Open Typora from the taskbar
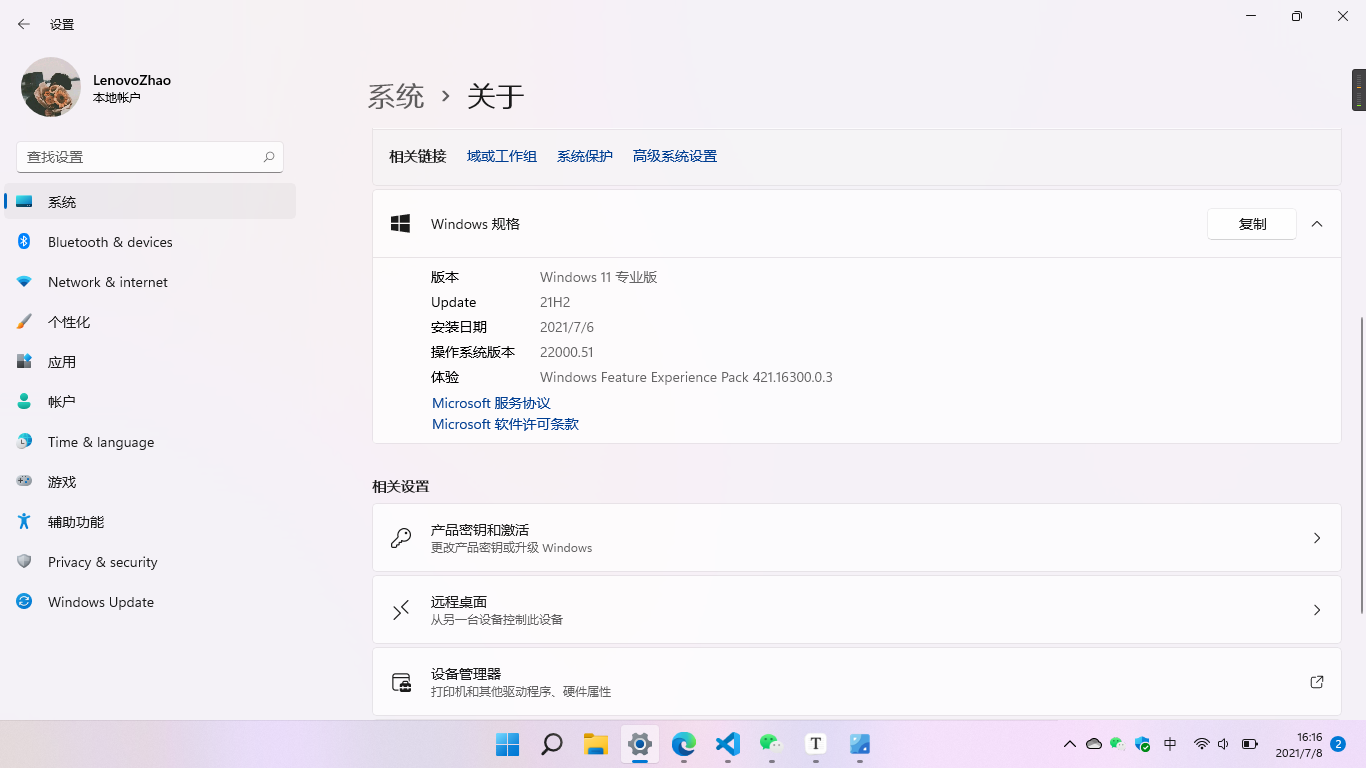The height and width of the screenshot is (768, 1366). click(x=816, y=744)
